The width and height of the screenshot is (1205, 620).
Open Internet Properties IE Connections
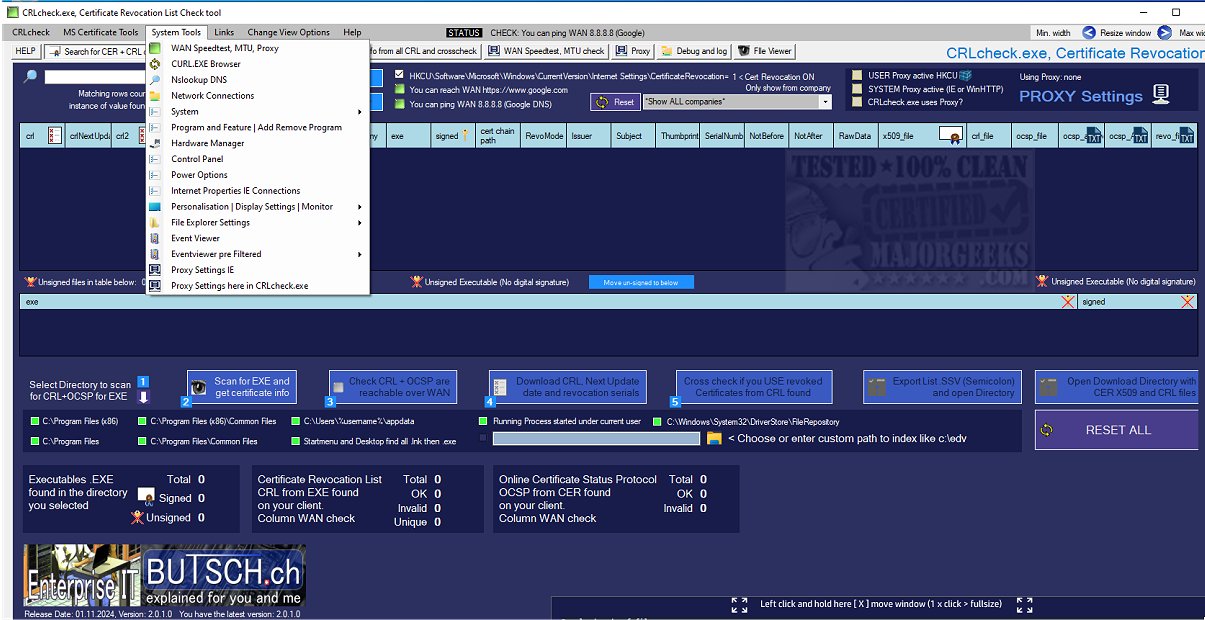pyautogui.click(x=259, y=191)
